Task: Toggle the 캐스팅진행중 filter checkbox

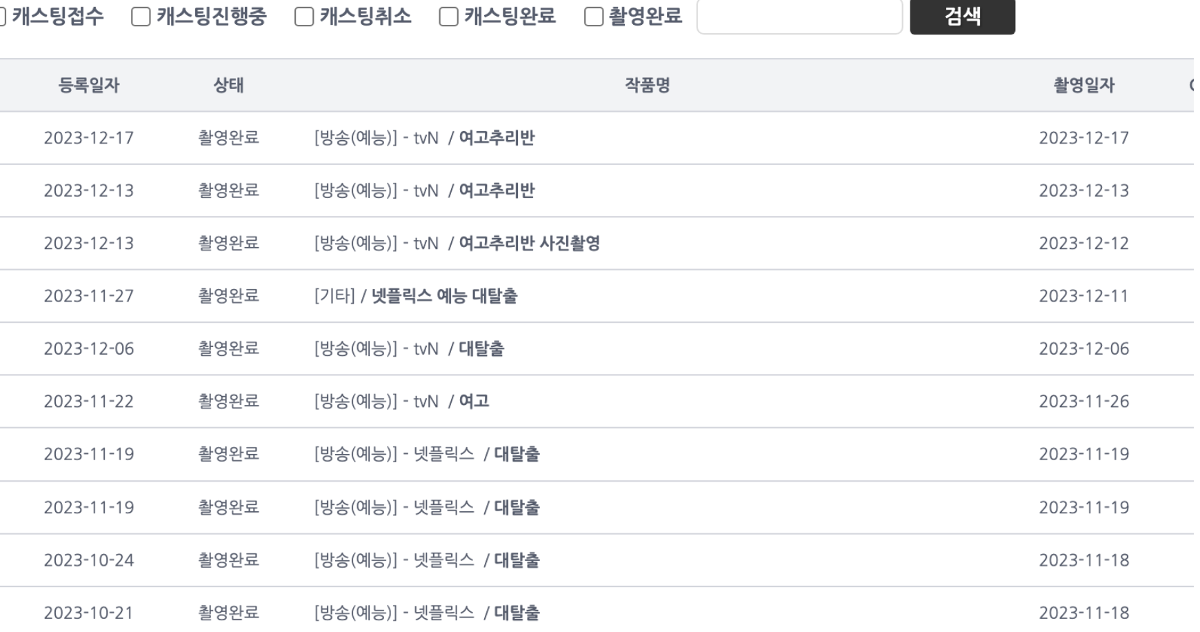Action: pyautogui.click(x=141, y=17)
